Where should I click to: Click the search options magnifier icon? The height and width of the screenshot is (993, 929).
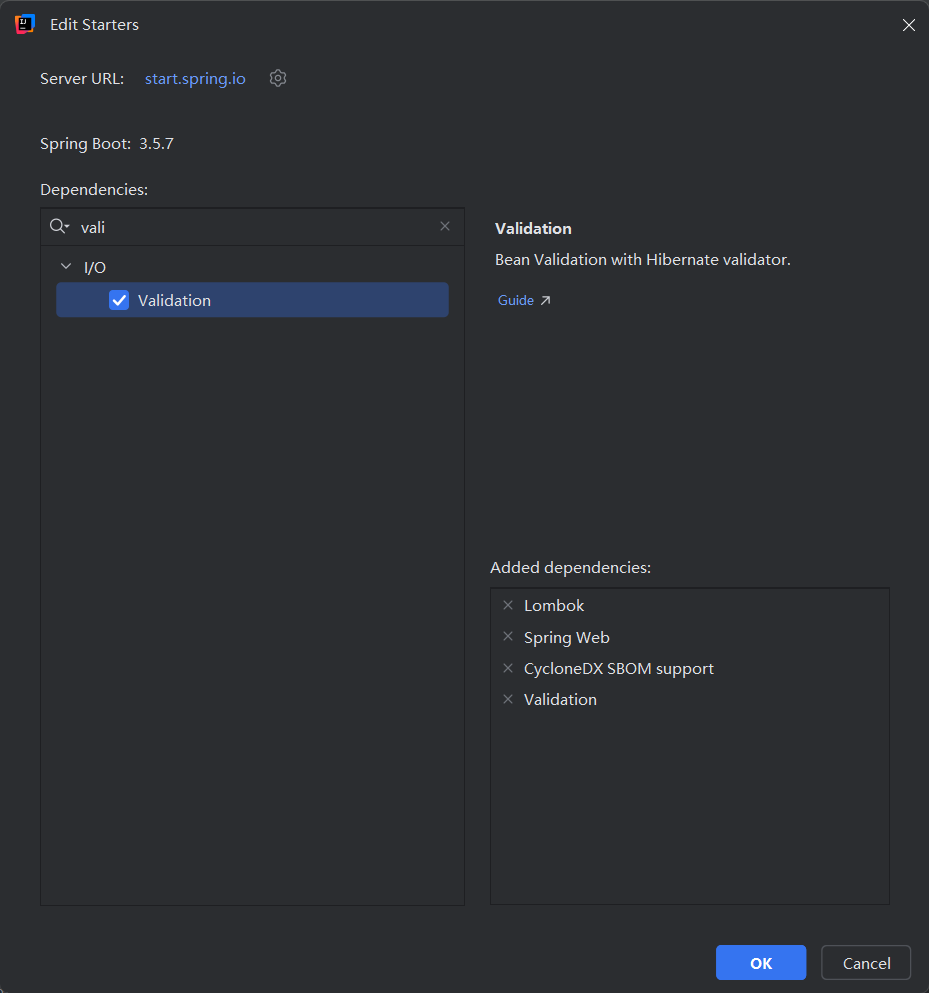coord(60,226)
